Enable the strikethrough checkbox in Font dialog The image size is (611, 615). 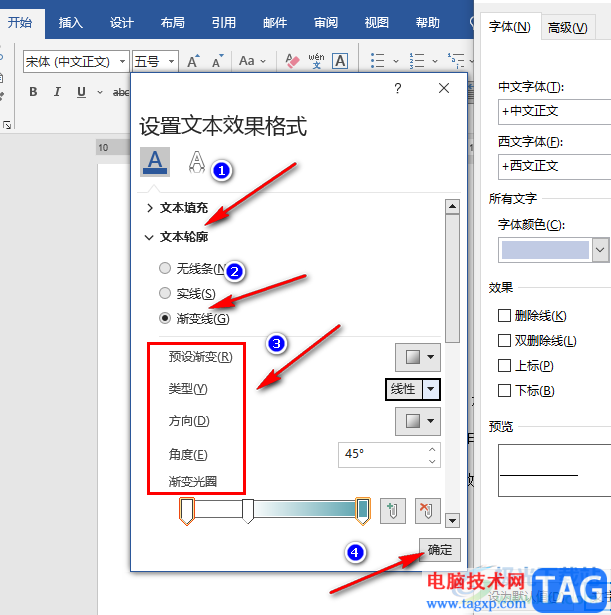pyautogui.click(x=504, y=315)
